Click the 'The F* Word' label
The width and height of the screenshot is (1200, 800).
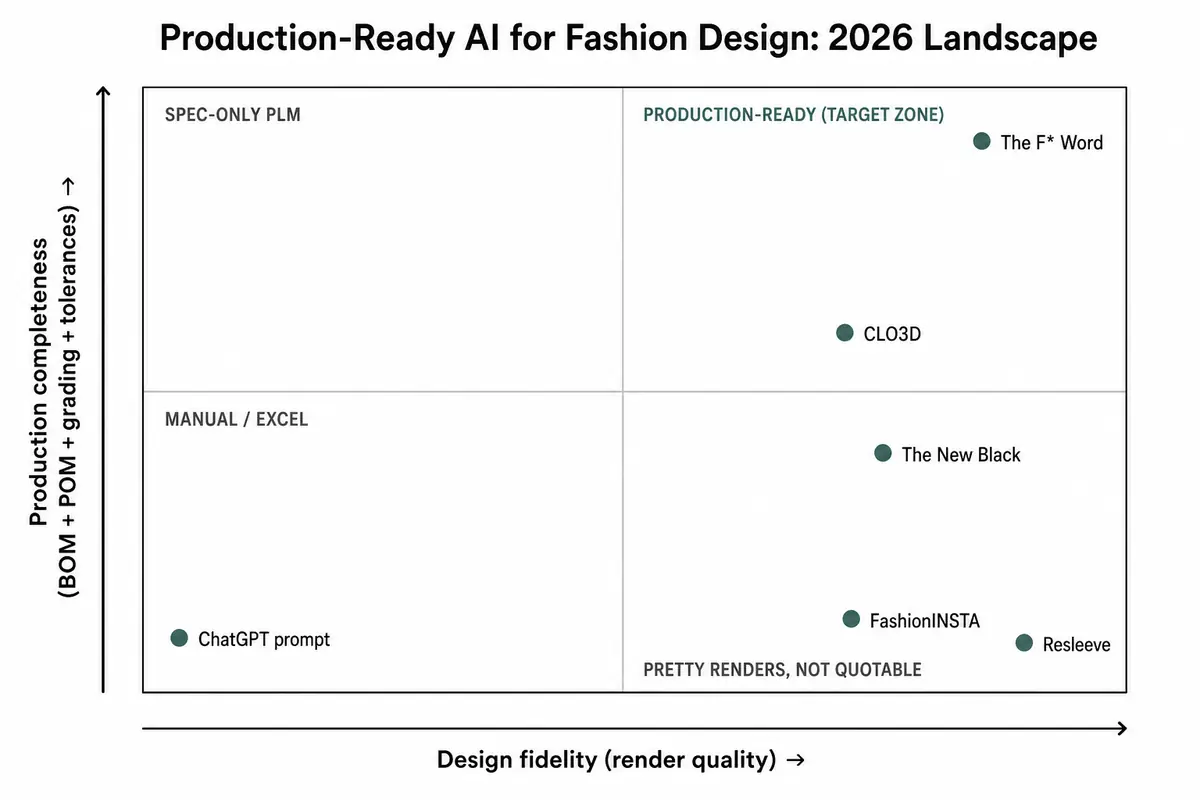pos(1052,143)
